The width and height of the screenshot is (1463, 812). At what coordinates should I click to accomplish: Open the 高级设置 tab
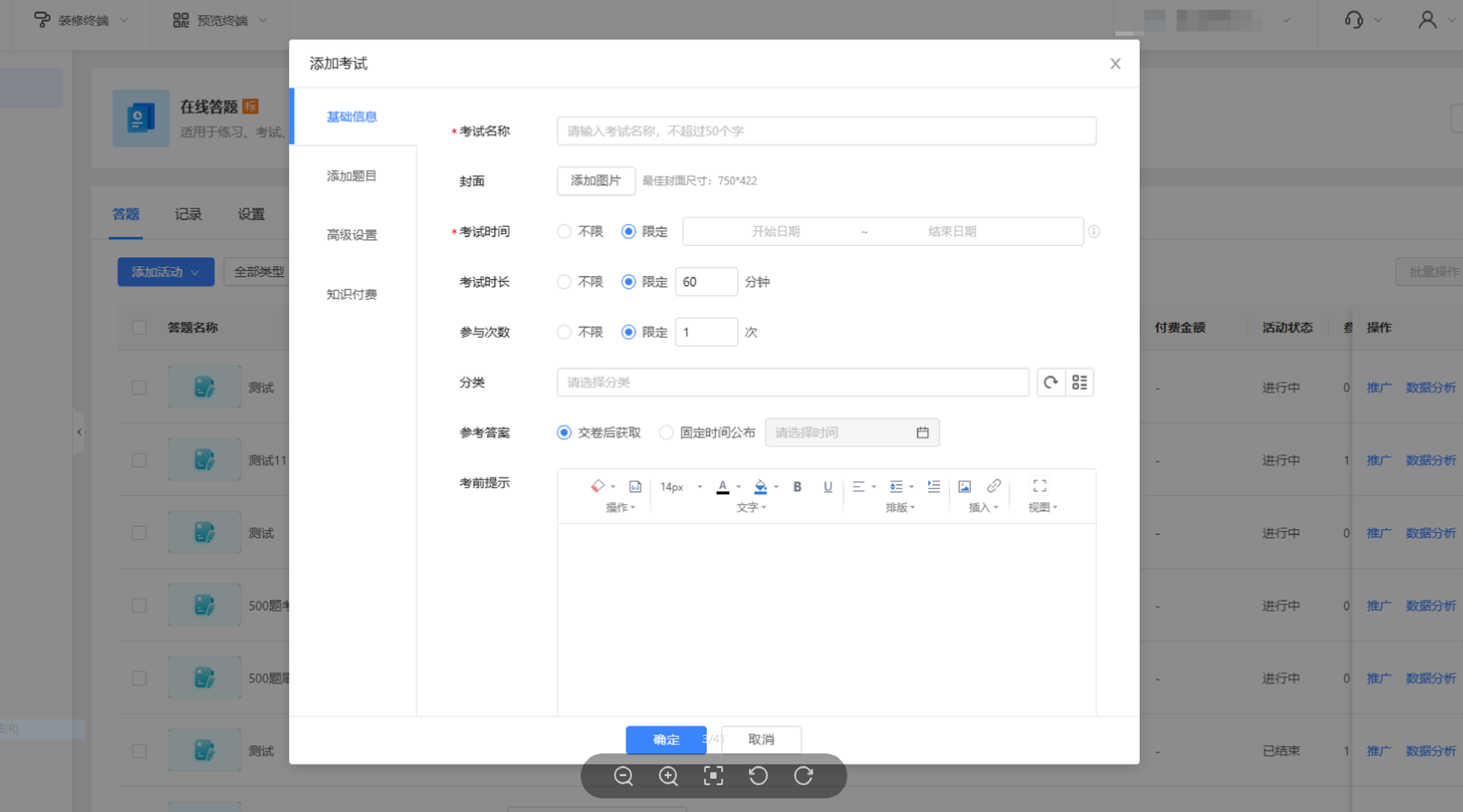pyautogui.click(x=351, y=235)
